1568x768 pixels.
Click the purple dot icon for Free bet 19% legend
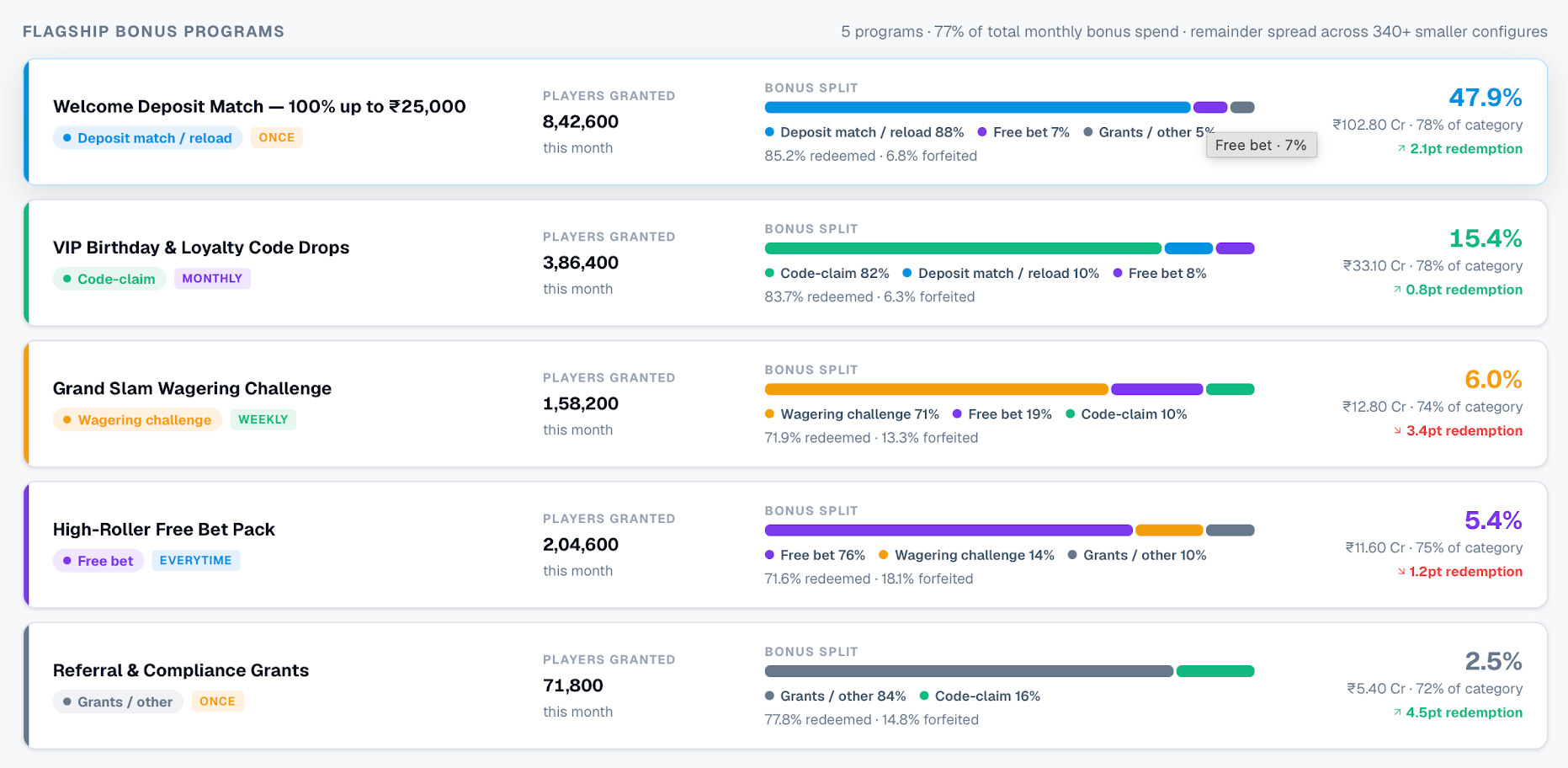point(957,414)
